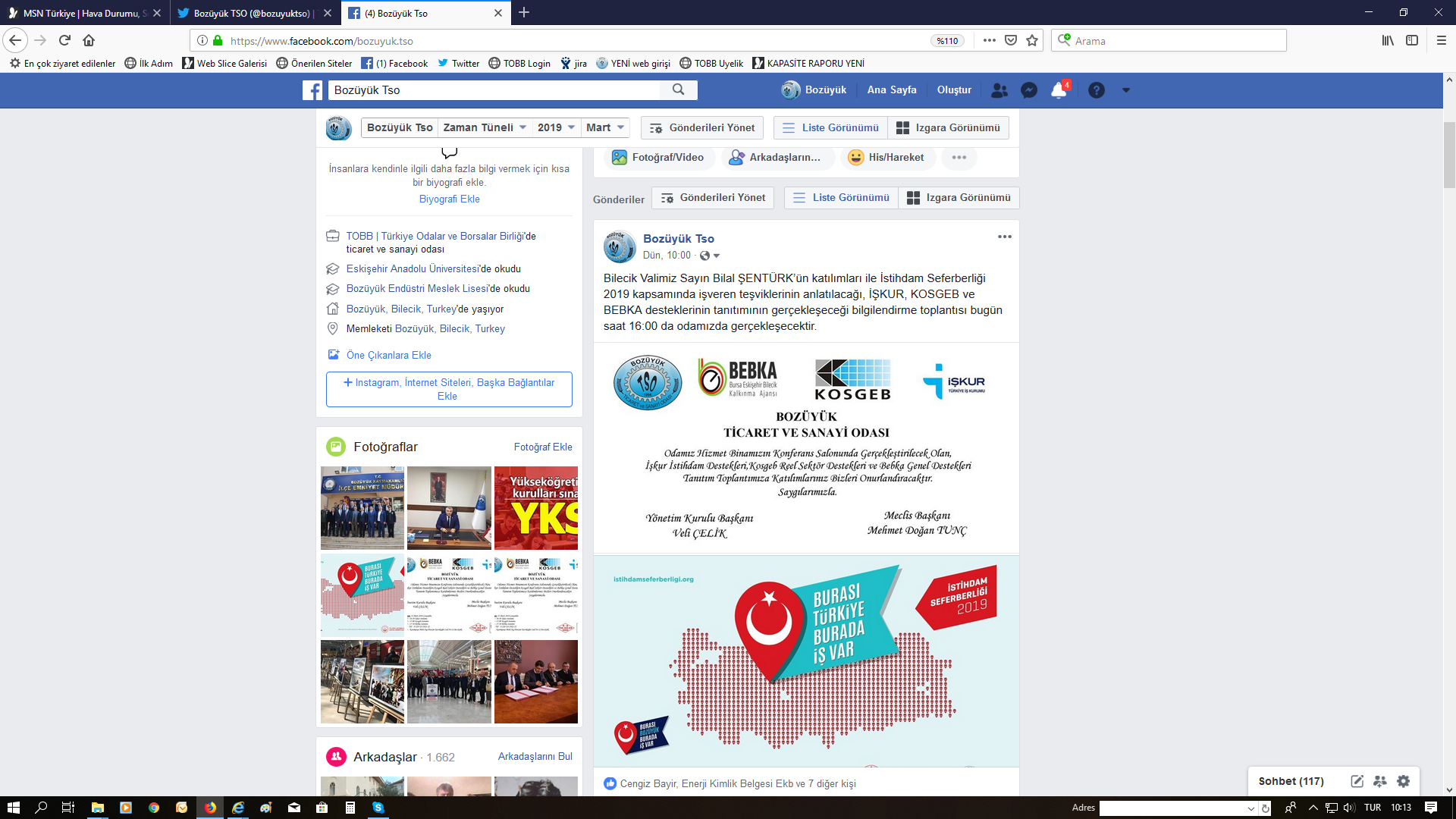Open Twitter bookmark in bookmarks bar
This screenshot has width=1456, height=819.
[458, 63]
